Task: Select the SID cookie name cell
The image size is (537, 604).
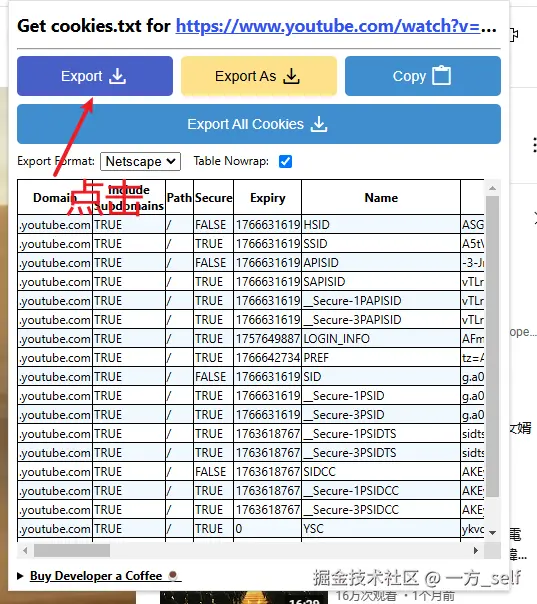Action: tap(381, 377)
